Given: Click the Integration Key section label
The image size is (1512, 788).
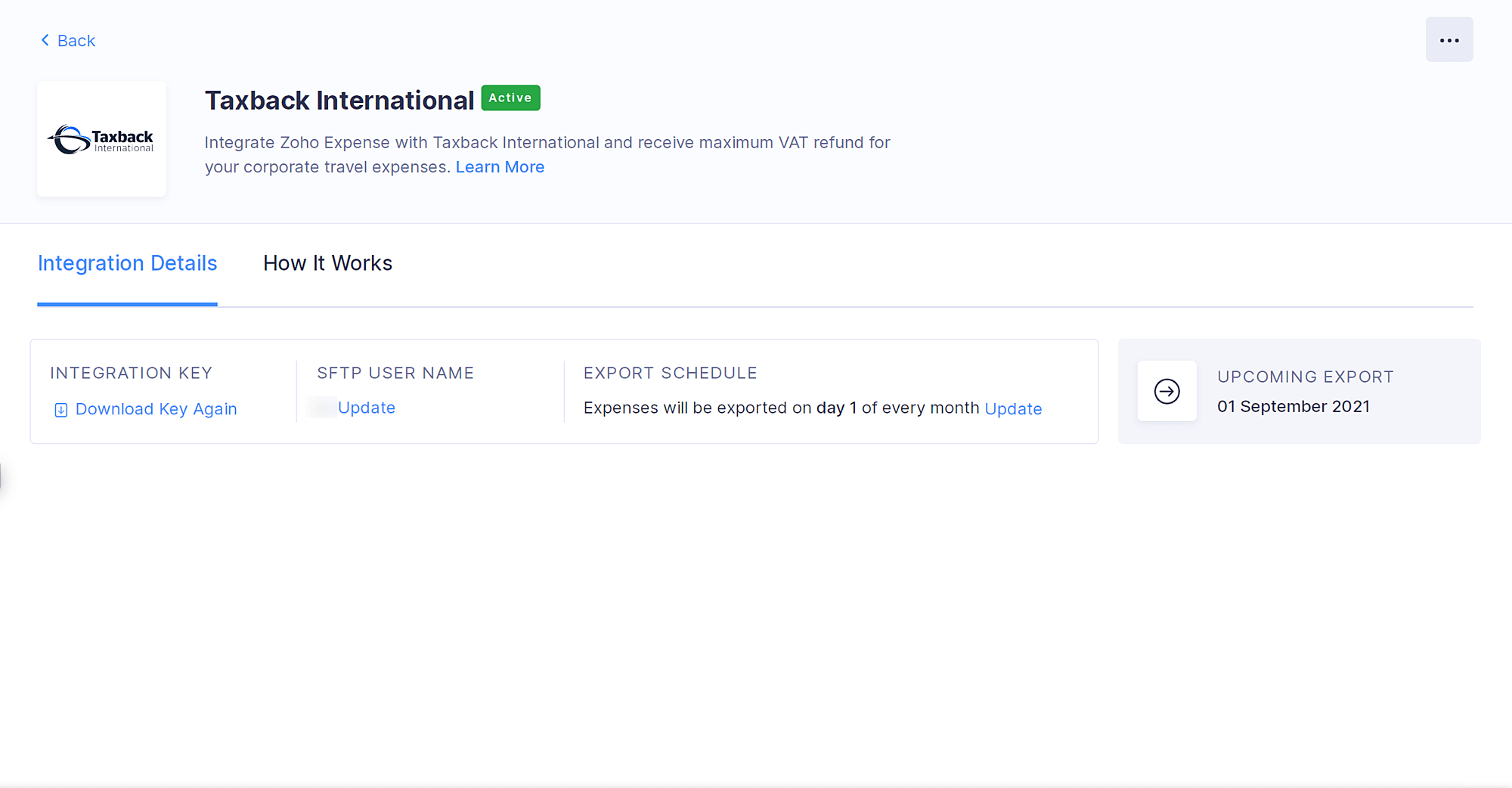Looking at the screenshot, I should point(131,373).
